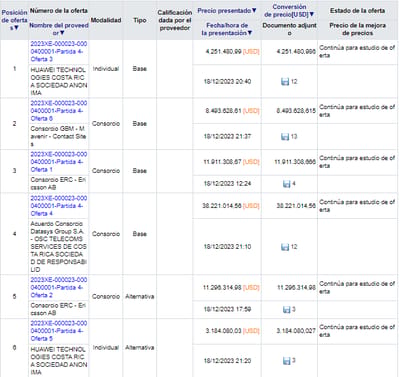
Task: Open offer link Partida 4-Oferta 3
Action: (x=59, y=52)
